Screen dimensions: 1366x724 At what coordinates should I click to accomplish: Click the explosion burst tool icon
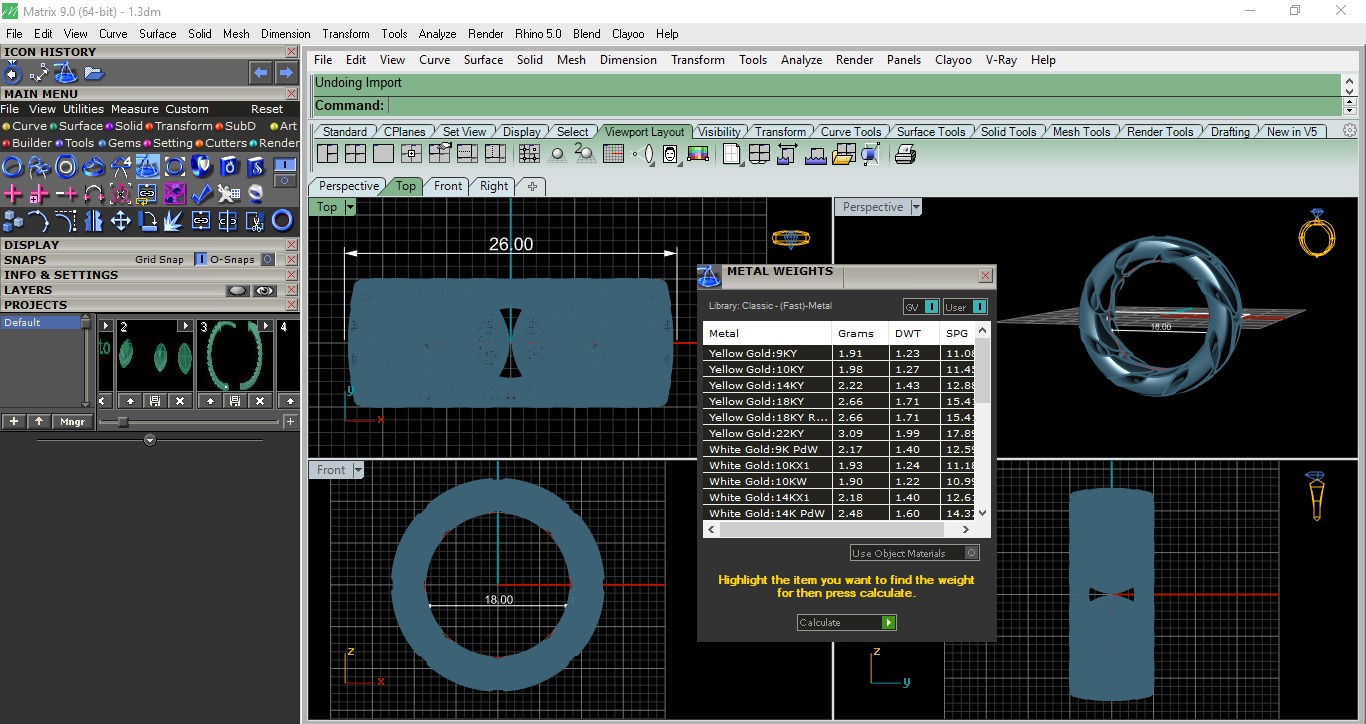click(174, 220)
